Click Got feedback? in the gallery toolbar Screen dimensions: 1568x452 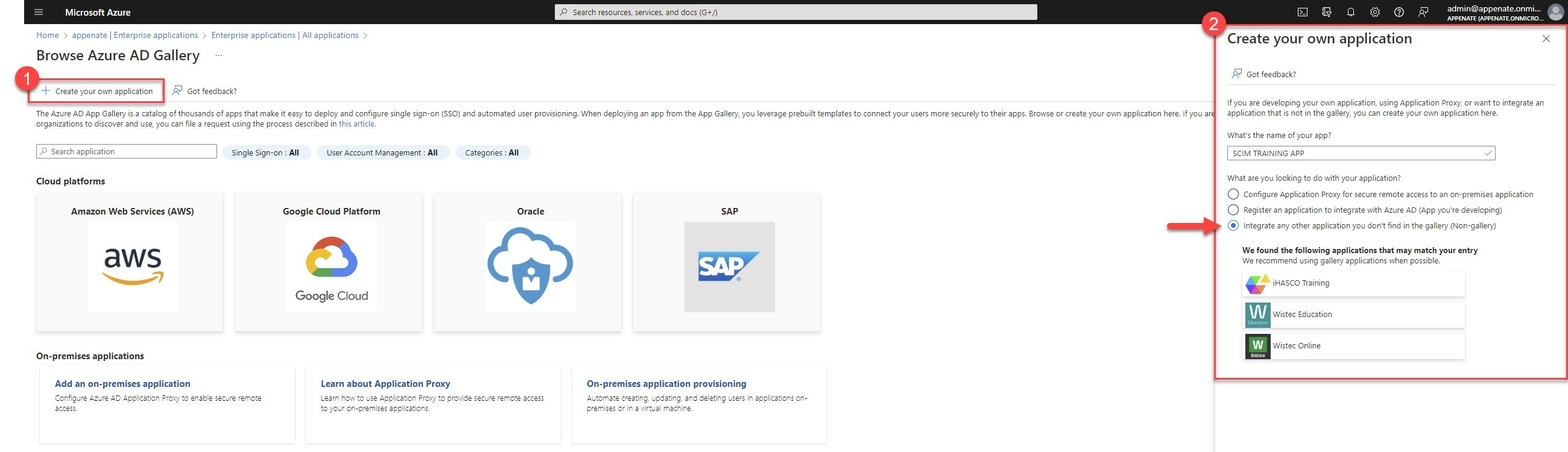(x=204, y=91)
